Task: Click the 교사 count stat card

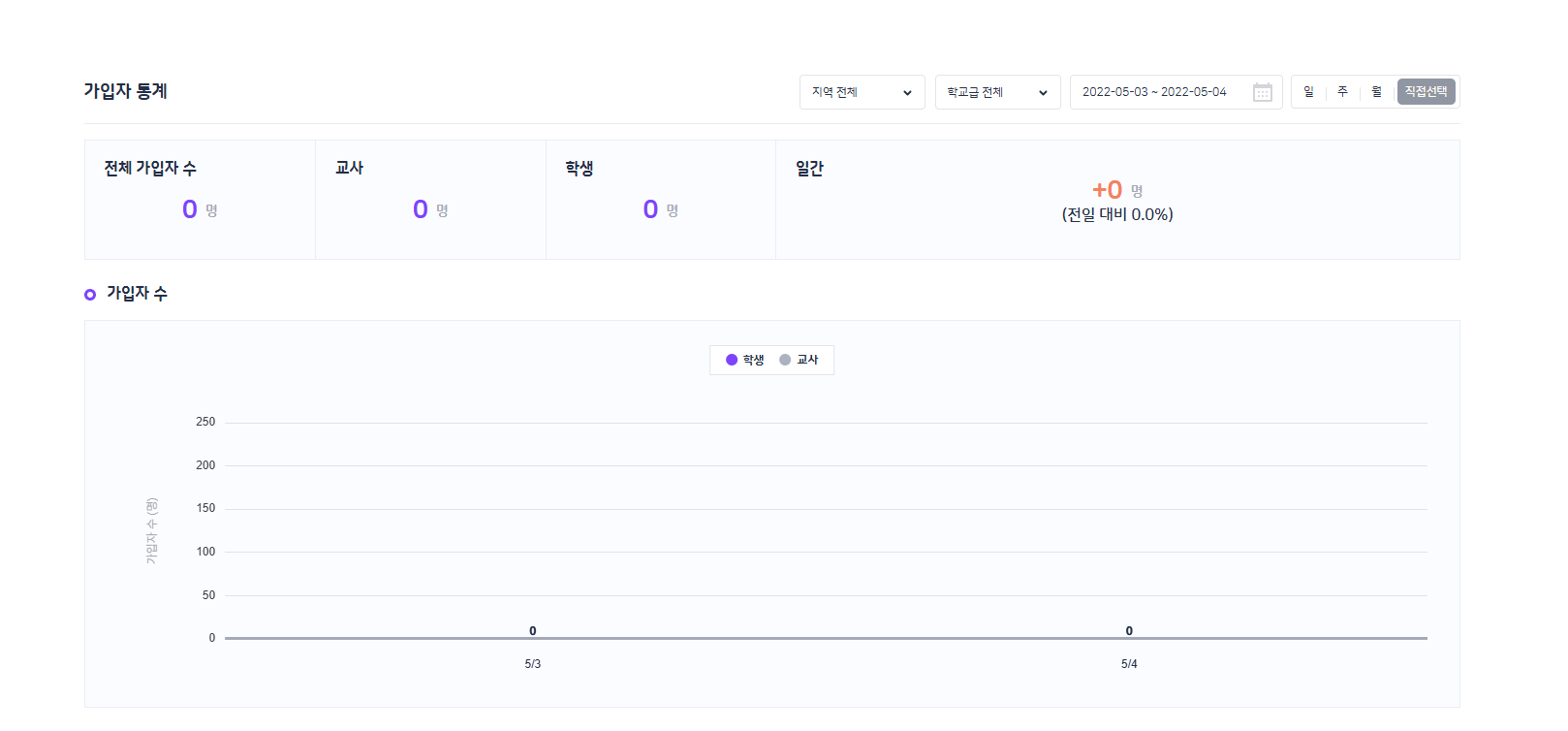Action: point(430,200)
